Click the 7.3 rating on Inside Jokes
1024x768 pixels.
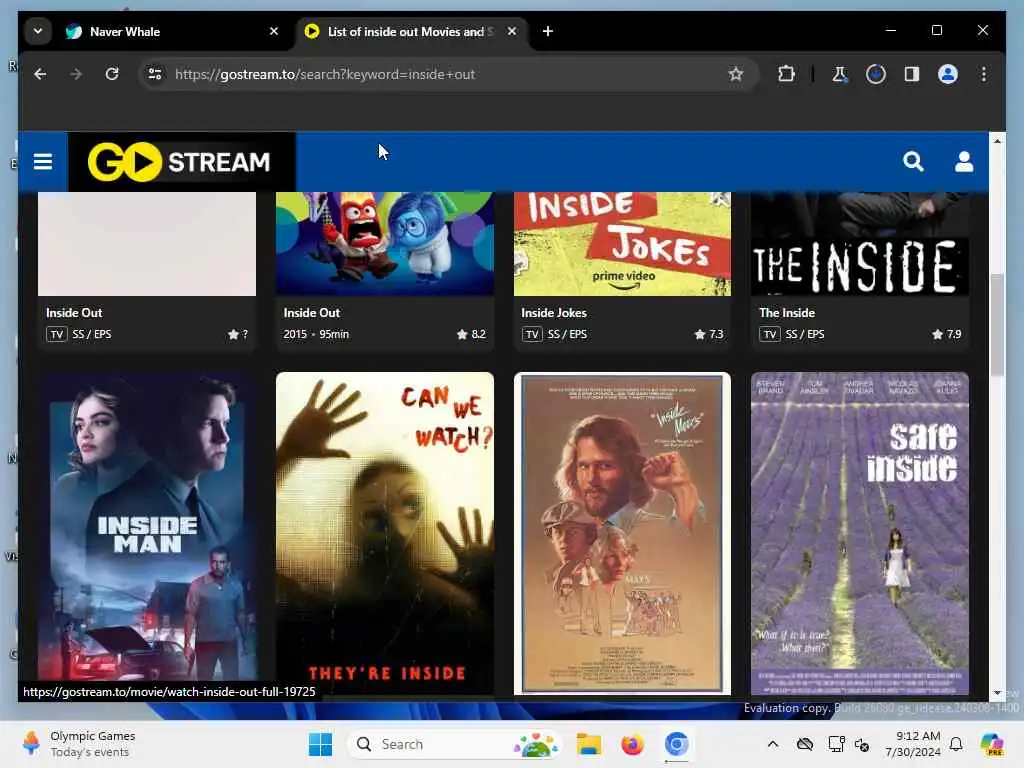709,334
